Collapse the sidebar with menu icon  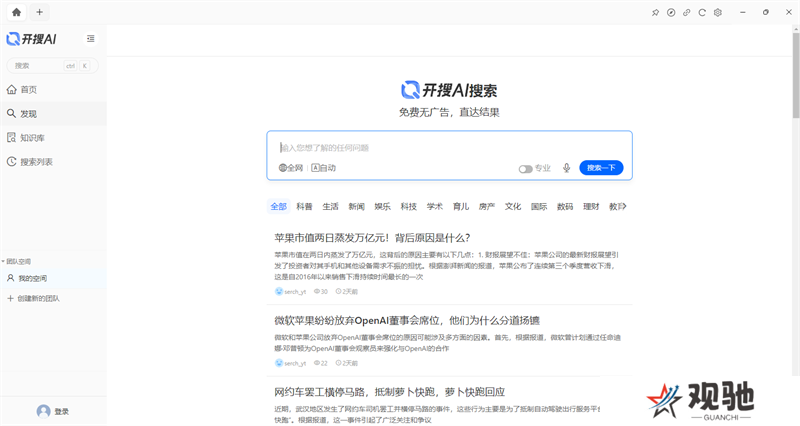[91, 39]
